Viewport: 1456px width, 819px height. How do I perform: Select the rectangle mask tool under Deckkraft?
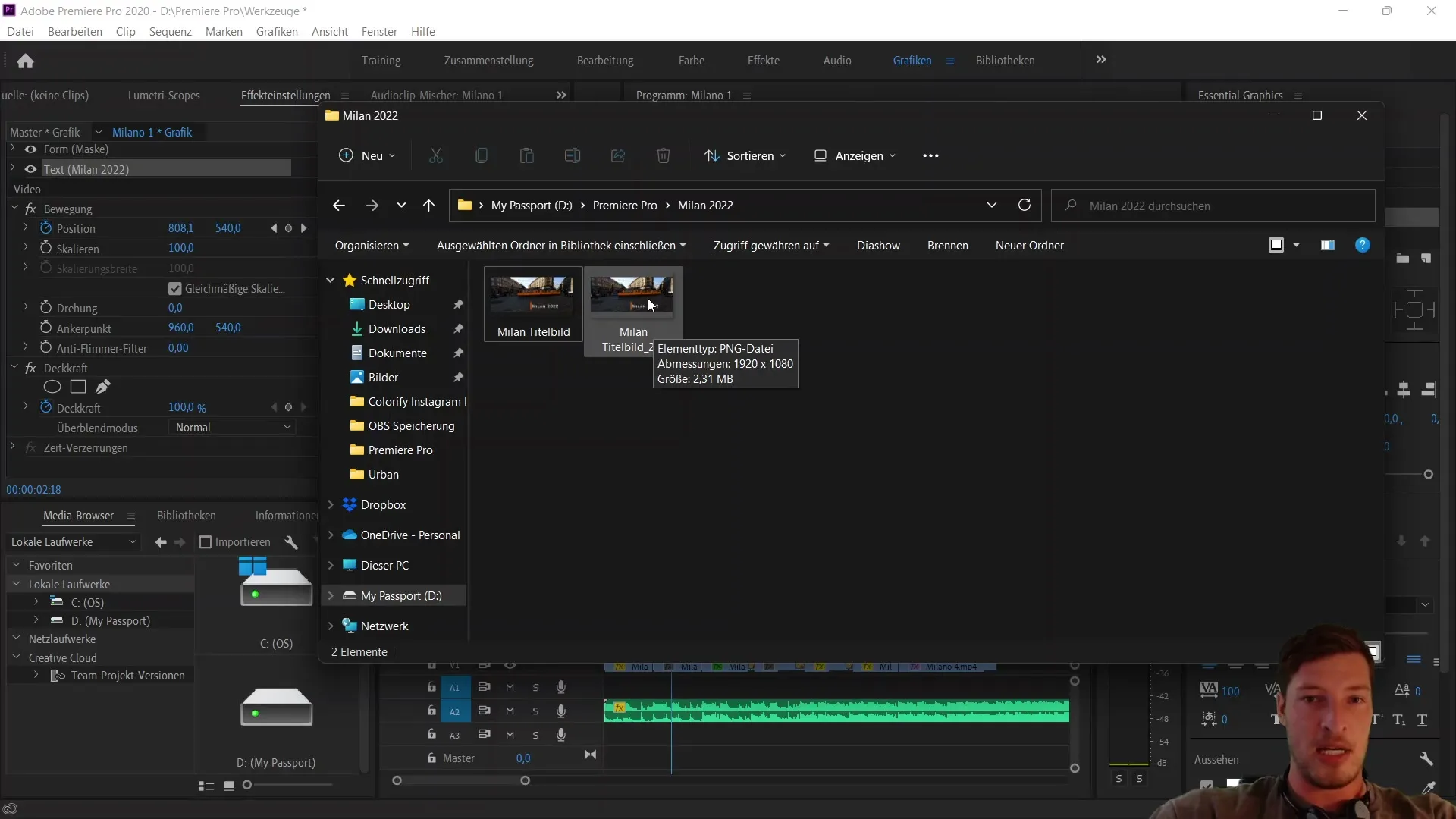tap(77, 387)
